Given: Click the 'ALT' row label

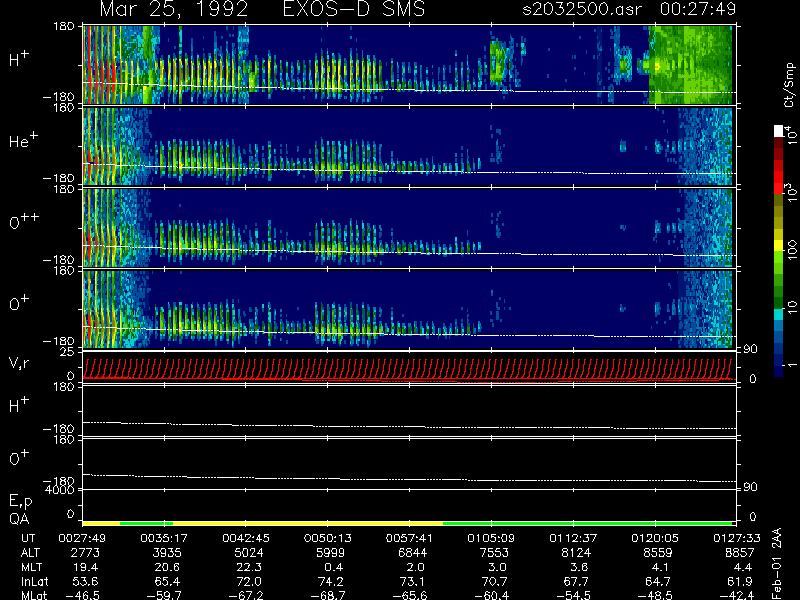Looking at the screenshot, I should 31,553.
